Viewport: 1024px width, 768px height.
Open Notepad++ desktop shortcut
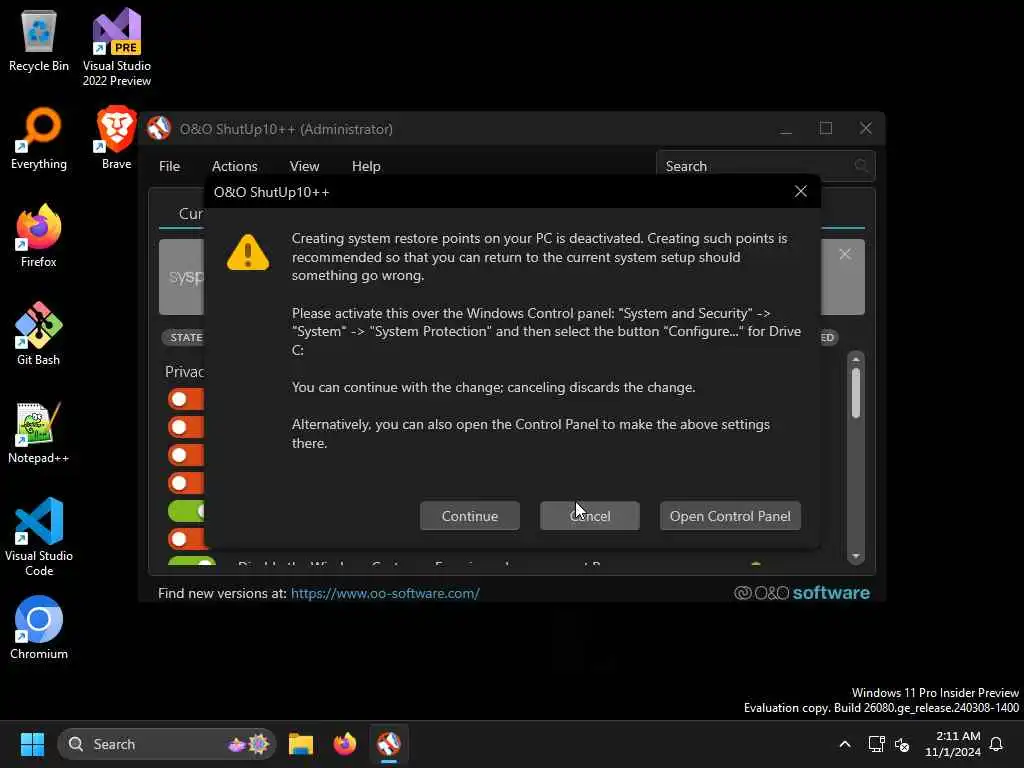[39, 432]
